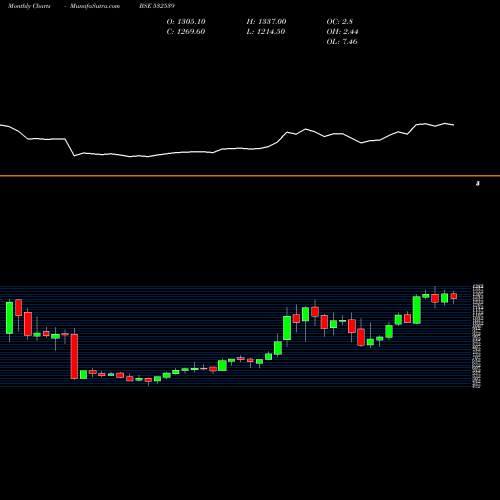Click the end point of the white indicator line
This screenshot has height=500, width=500.
pyautogui.click(x=454, y=125)
